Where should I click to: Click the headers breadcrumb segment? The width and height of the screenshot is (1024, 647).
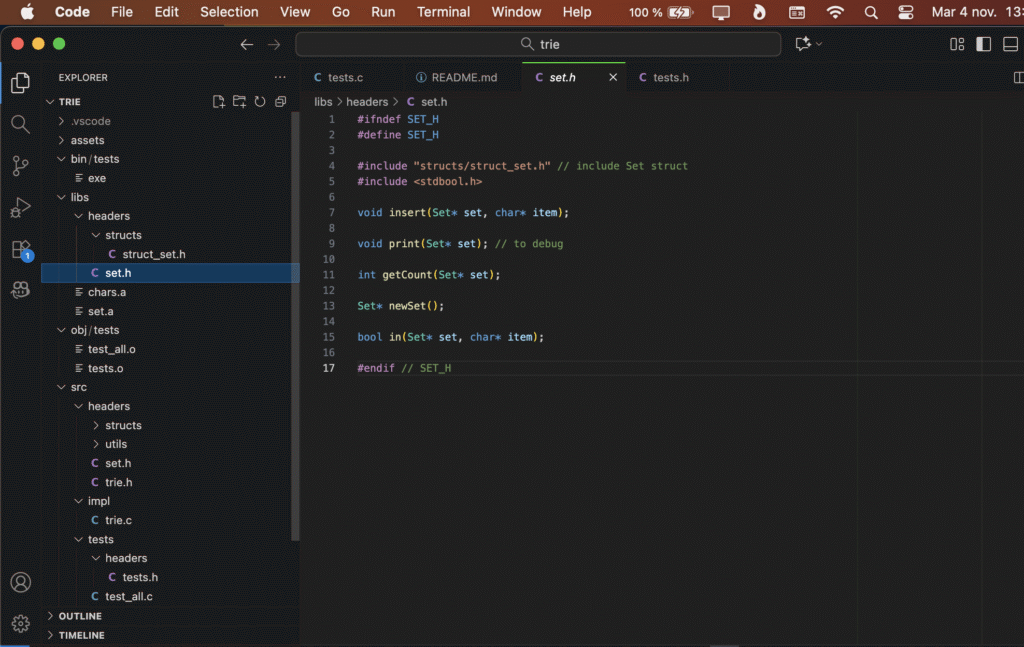367,102
